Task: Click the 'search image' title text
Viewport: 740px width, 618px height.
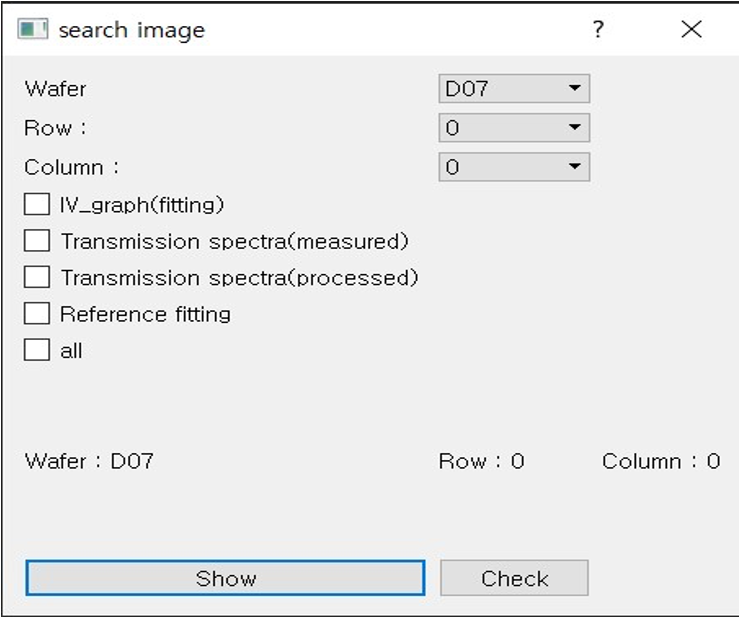Action: pos(131,30)
